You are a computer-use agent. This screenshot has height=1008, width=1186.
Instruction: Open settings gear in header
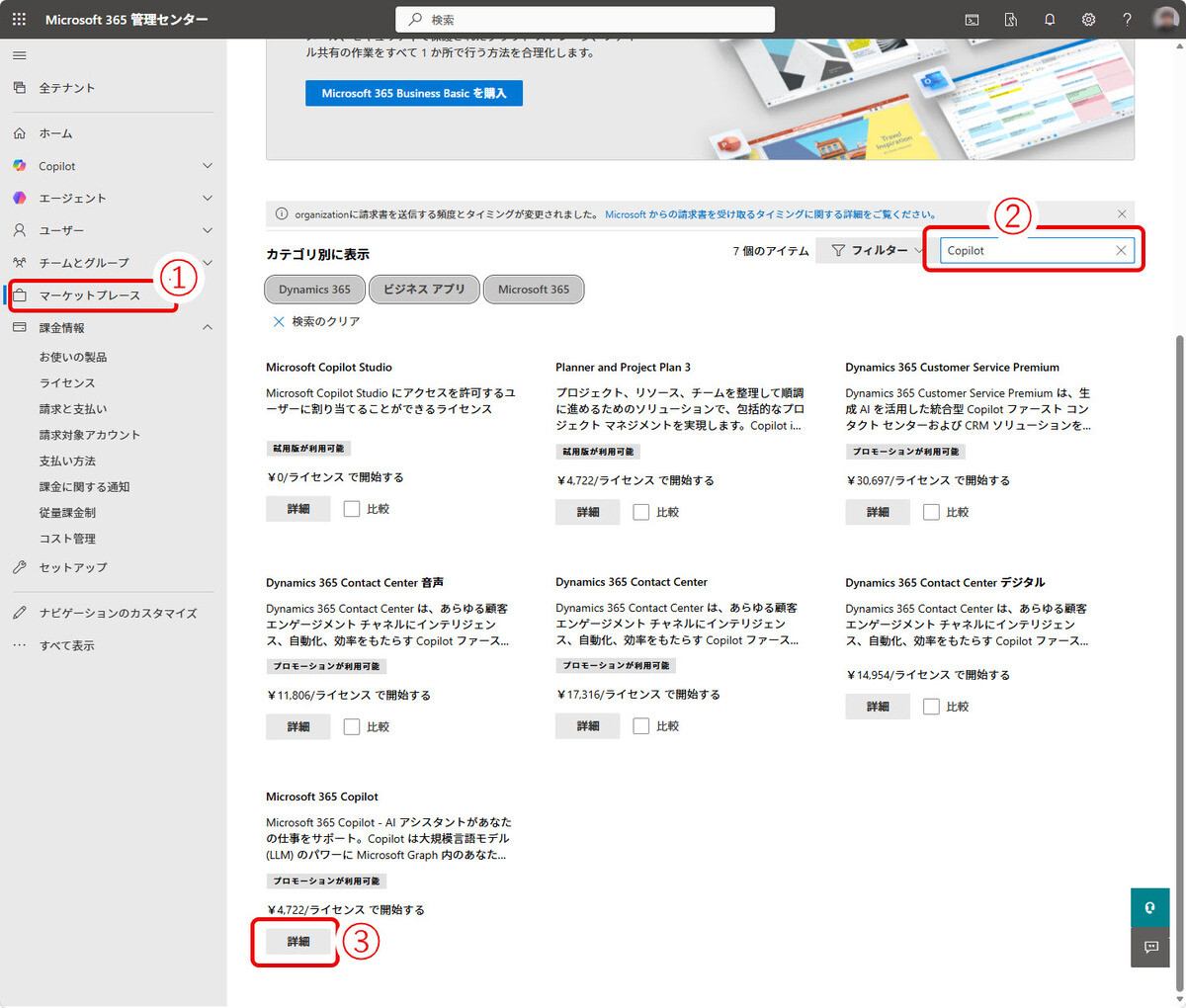coord(1088,19)
